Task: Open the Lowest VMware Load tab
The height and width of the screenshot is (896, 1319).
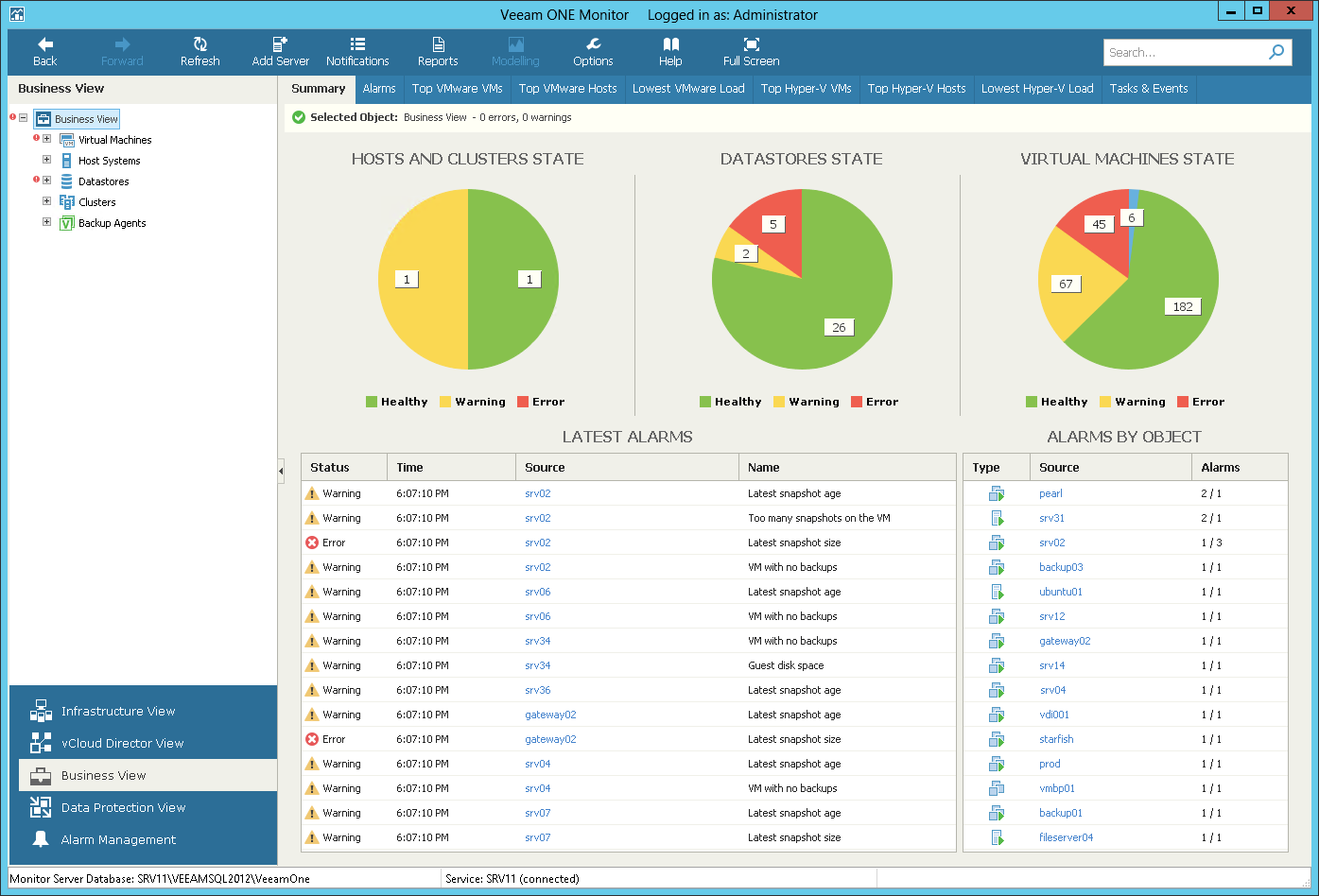Action: point(688,89)
